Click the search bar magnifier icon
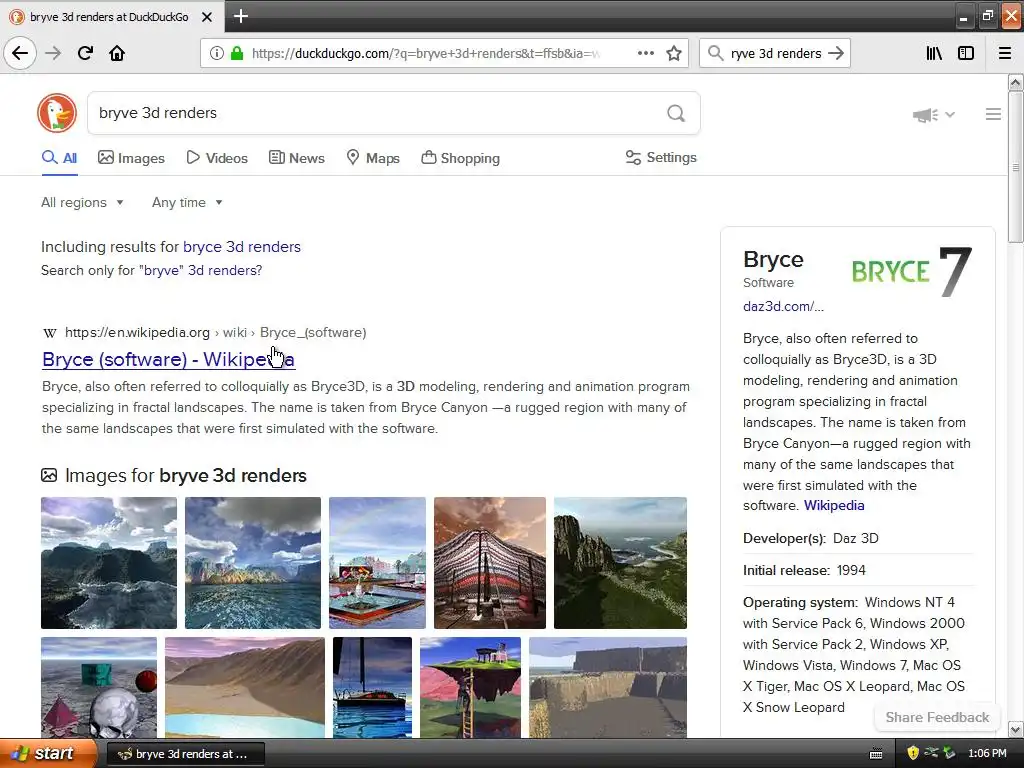 point(716,53)
